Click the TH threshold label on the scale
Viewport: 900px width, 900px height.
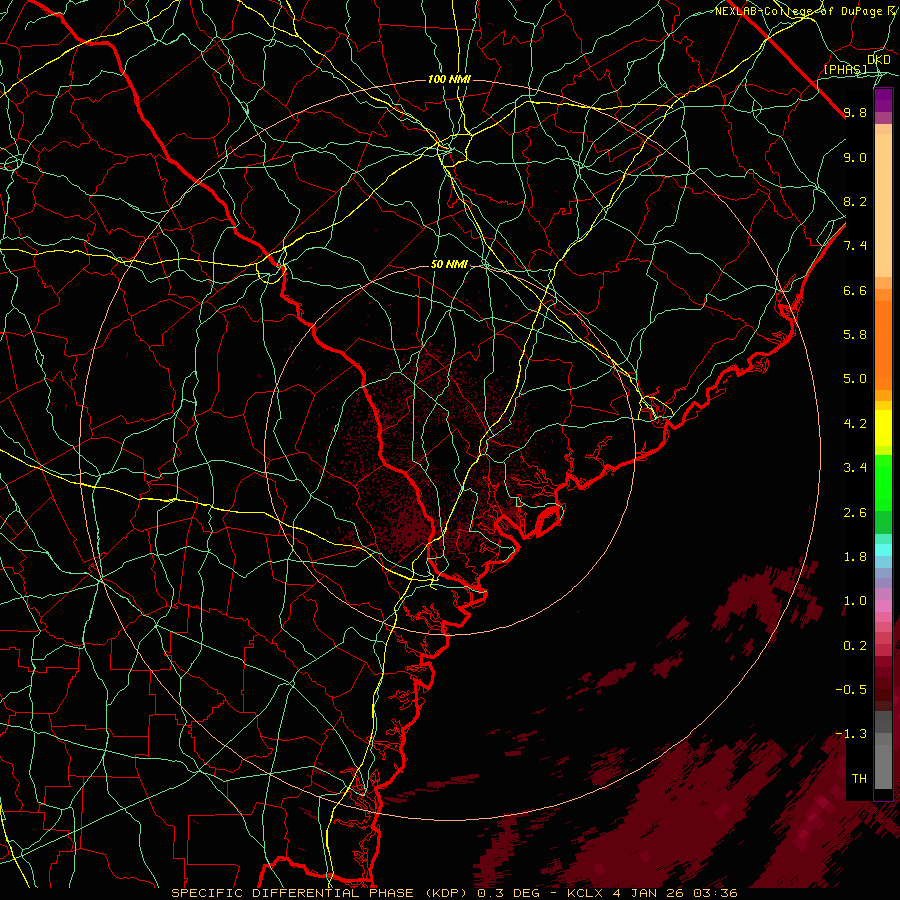click(x=859, y=779)
